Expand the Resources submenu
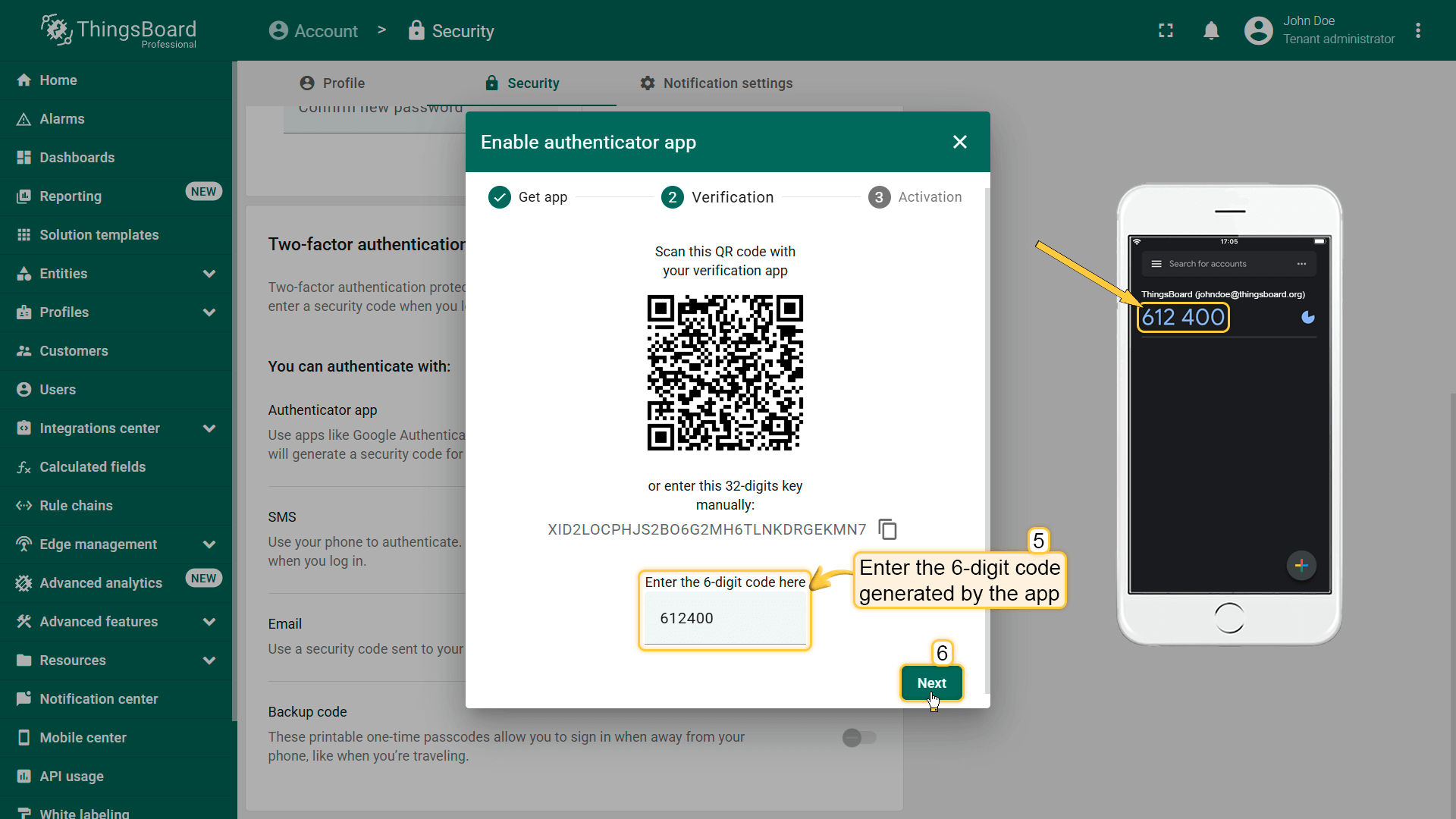The image size is (1456, 819). point(209,661)
